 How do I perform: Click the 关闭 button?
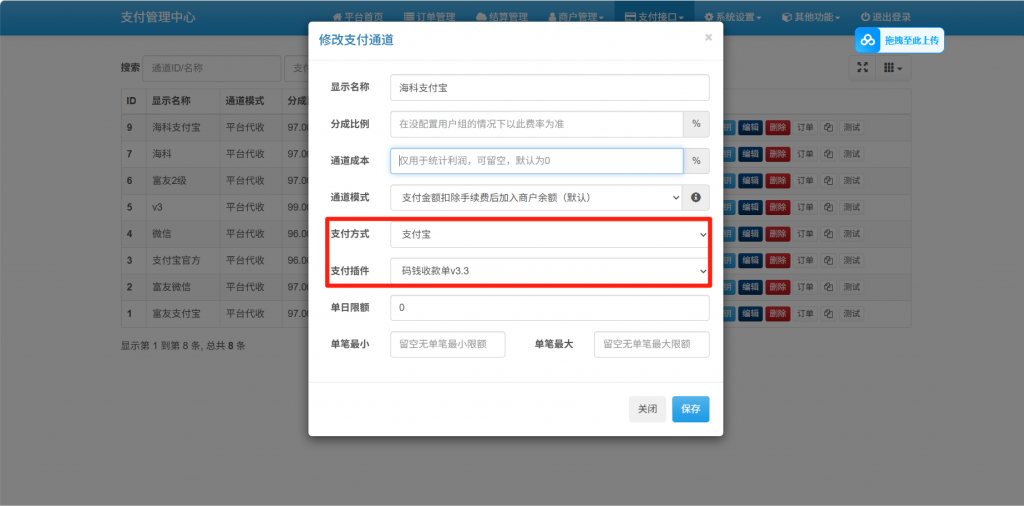[x=647, y=409]
